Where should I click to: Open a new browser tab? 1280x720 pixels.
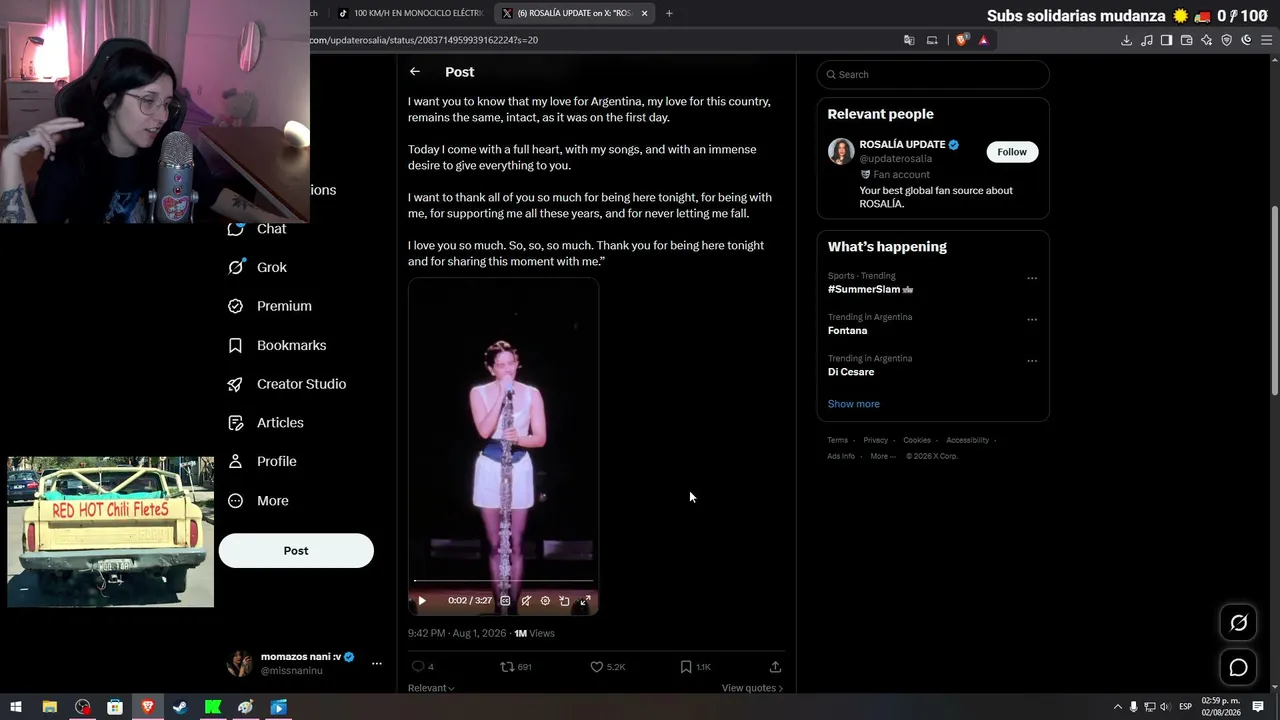click(x=669, y=13)
